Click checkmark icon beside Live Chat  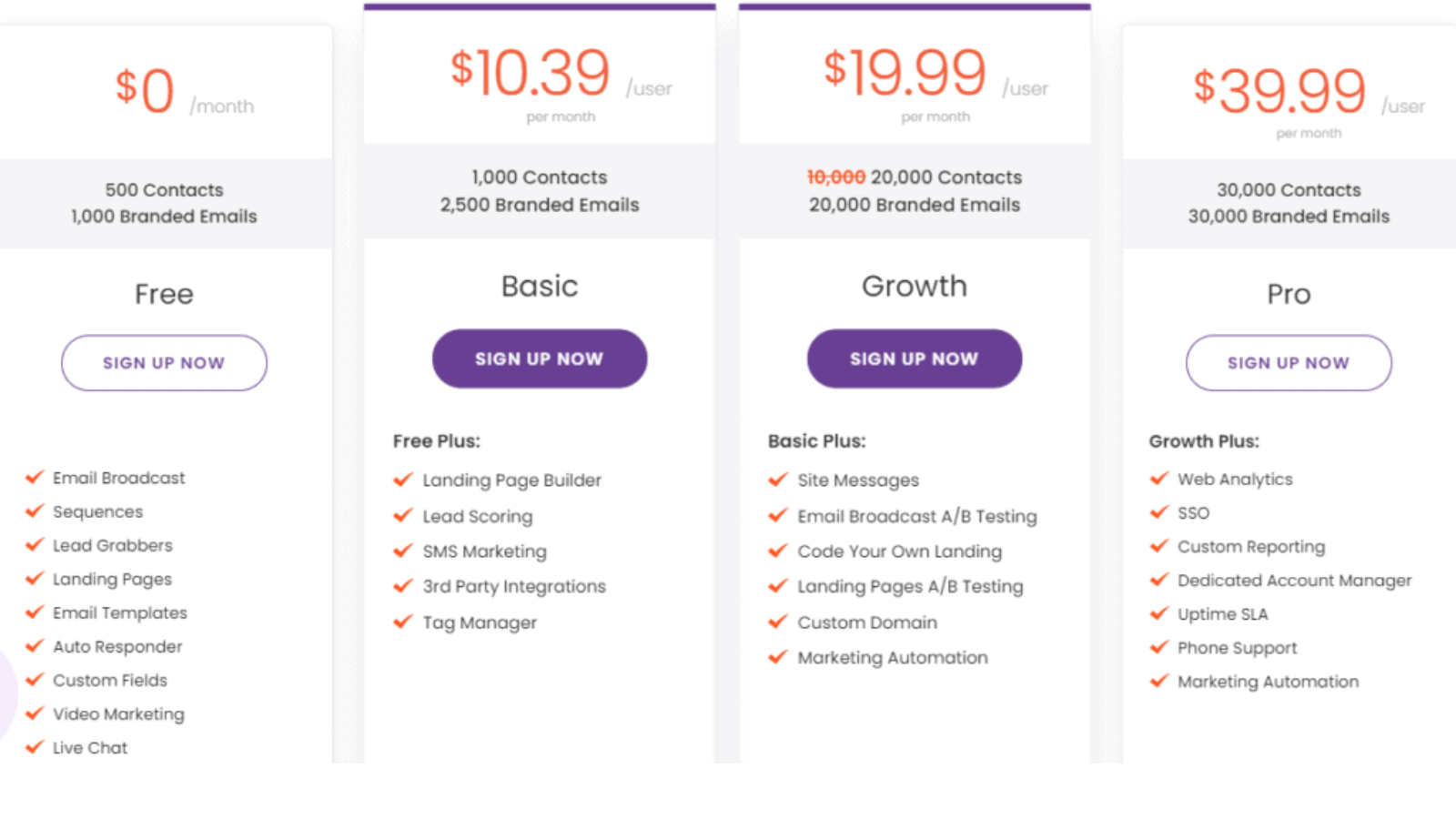35,747
